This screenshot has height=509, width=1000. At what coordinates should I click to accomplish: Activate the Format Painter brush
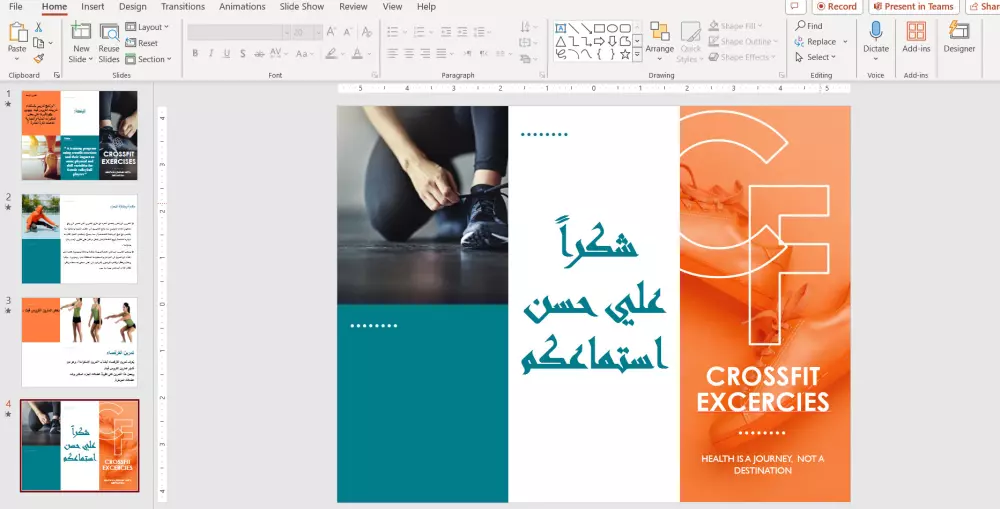pyautogui.click(x=38, y=58)
